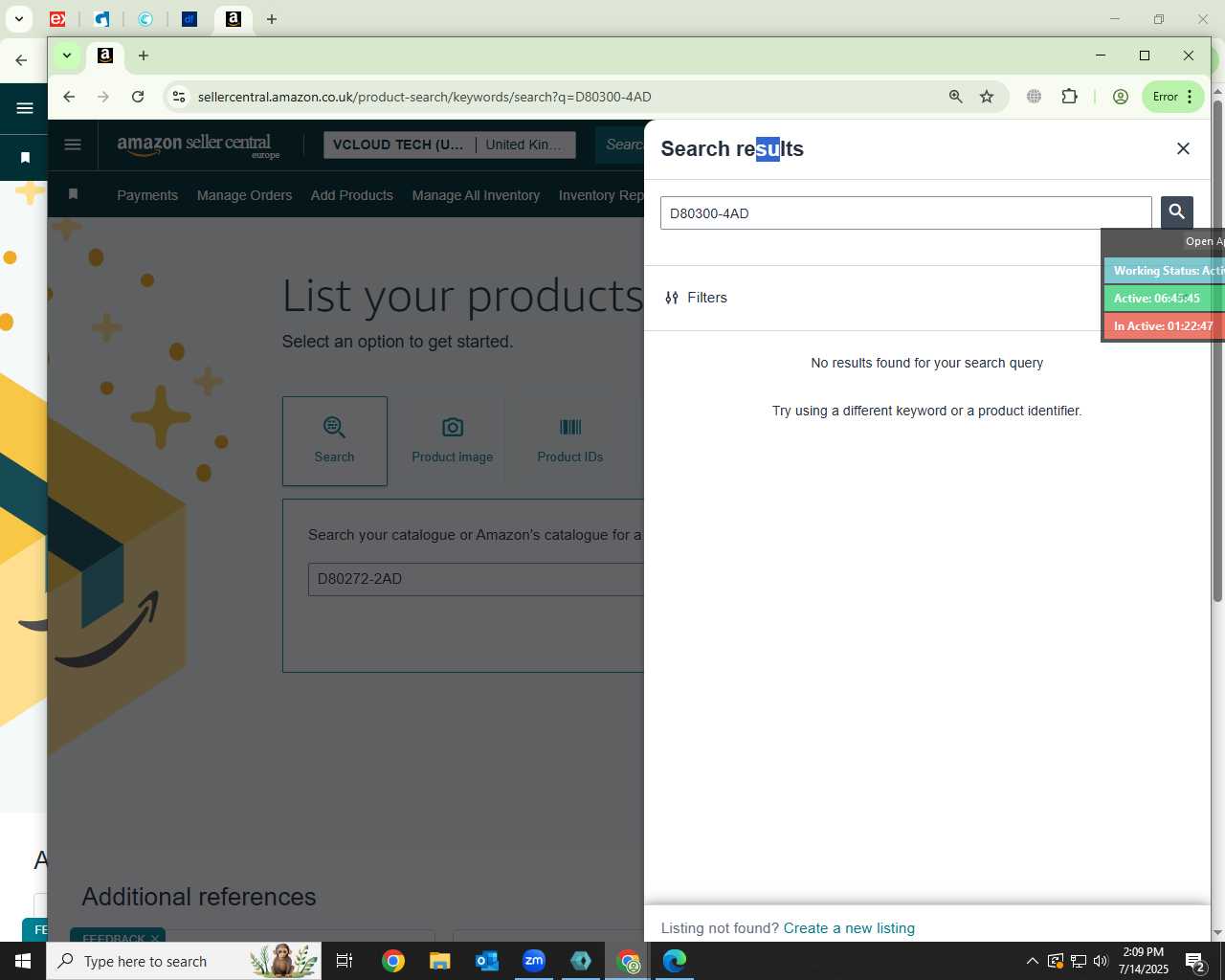Click the Amazon tab in inner window
The height and width of the screenshot is (980, 1225).
[105, 56]
